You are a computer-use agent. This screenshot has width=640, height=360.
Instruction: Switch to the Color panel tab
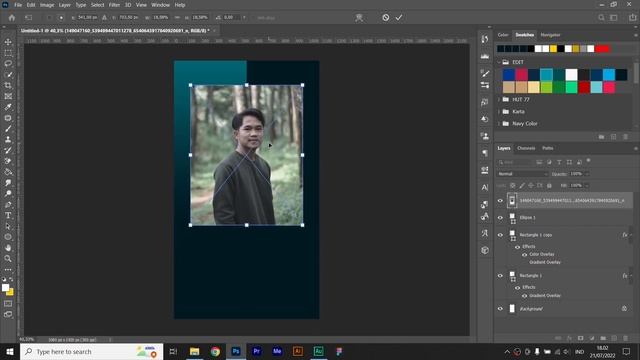(503, 35)
